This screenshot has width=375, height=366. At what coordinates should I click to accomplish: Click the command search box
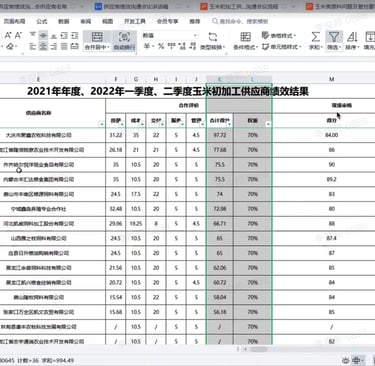240,21
